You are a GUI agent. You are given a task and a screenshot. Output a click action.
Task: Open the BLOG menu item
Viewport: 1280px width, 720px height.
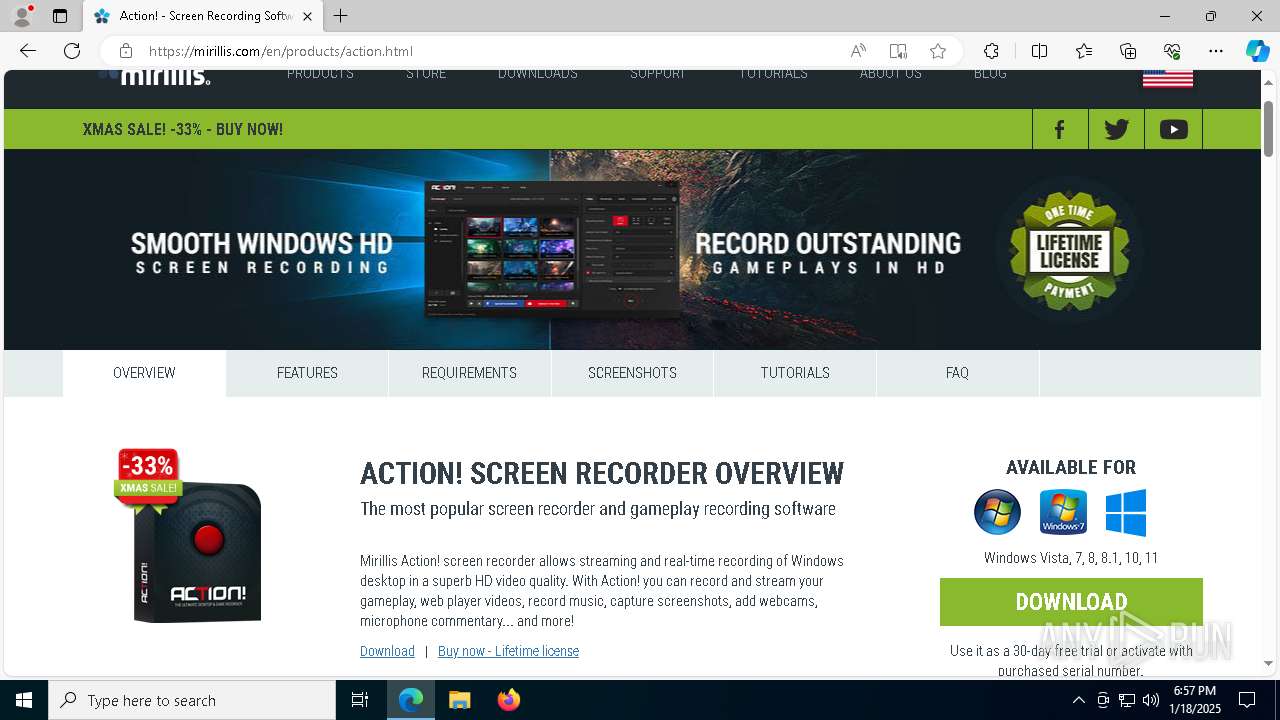(x=990, y=75)
